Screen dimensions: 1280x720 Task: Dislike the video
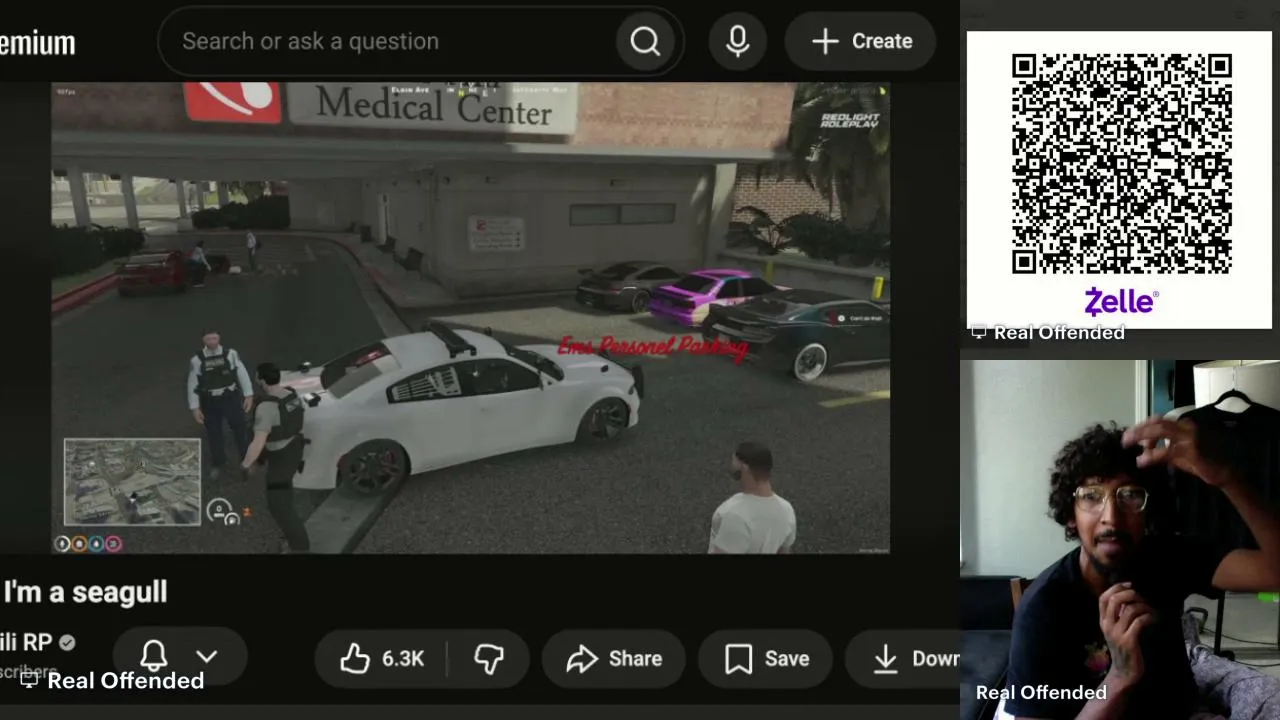[489, 658]
